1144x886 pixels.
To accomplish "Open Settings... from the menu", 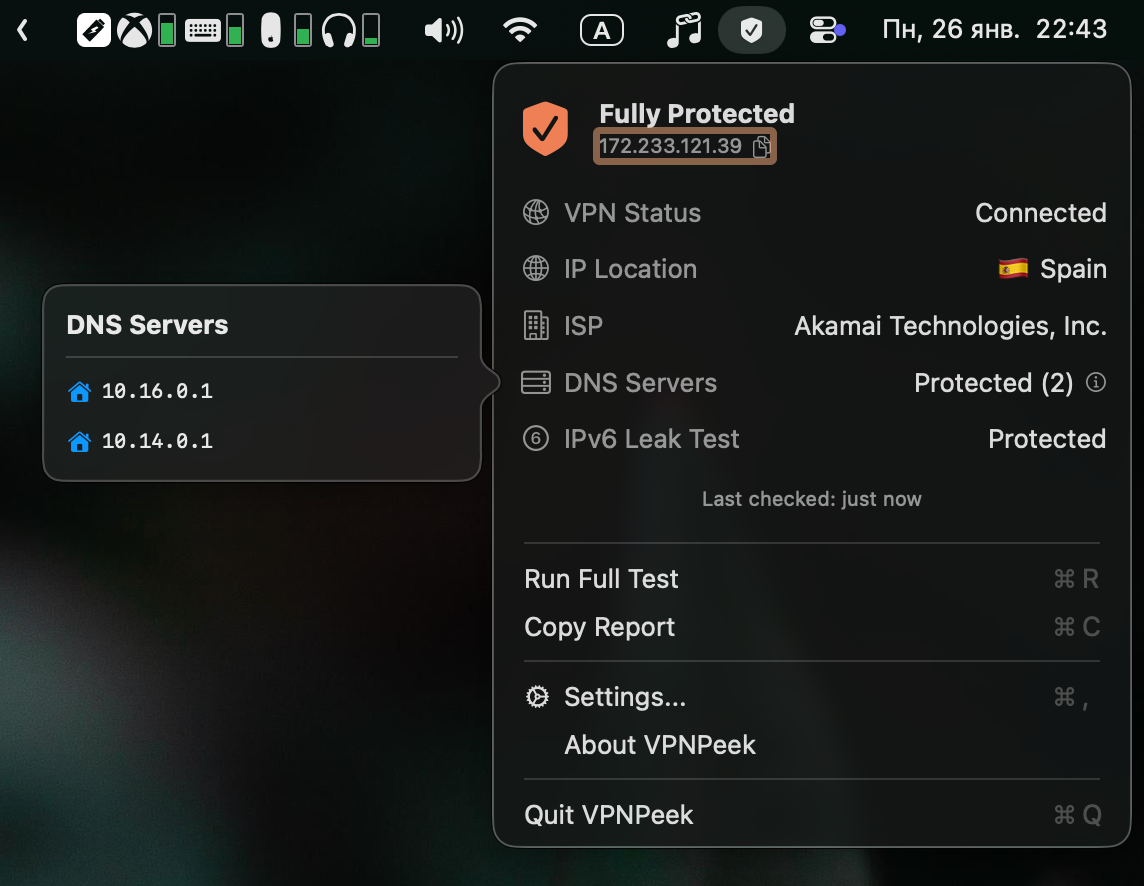I will click(625, 697).
